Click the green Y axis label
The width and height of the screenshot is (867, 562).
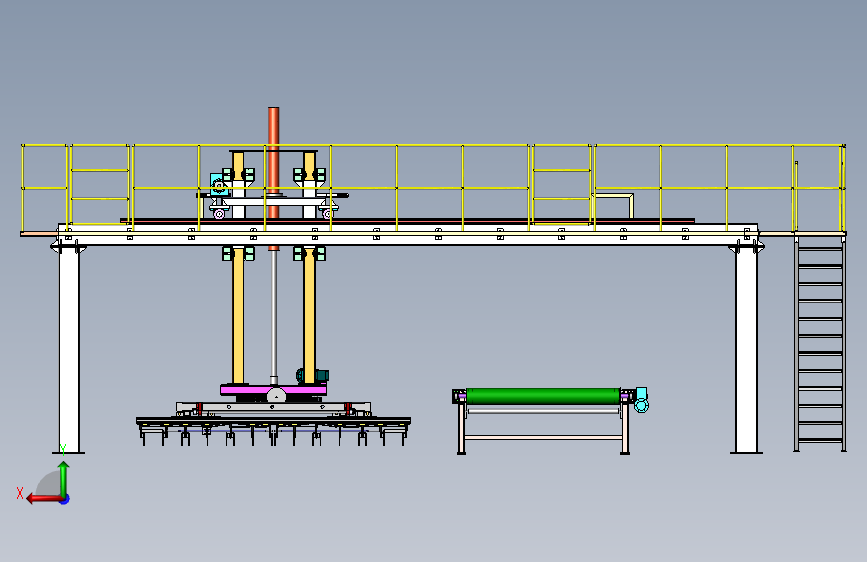tap(63, 450)
